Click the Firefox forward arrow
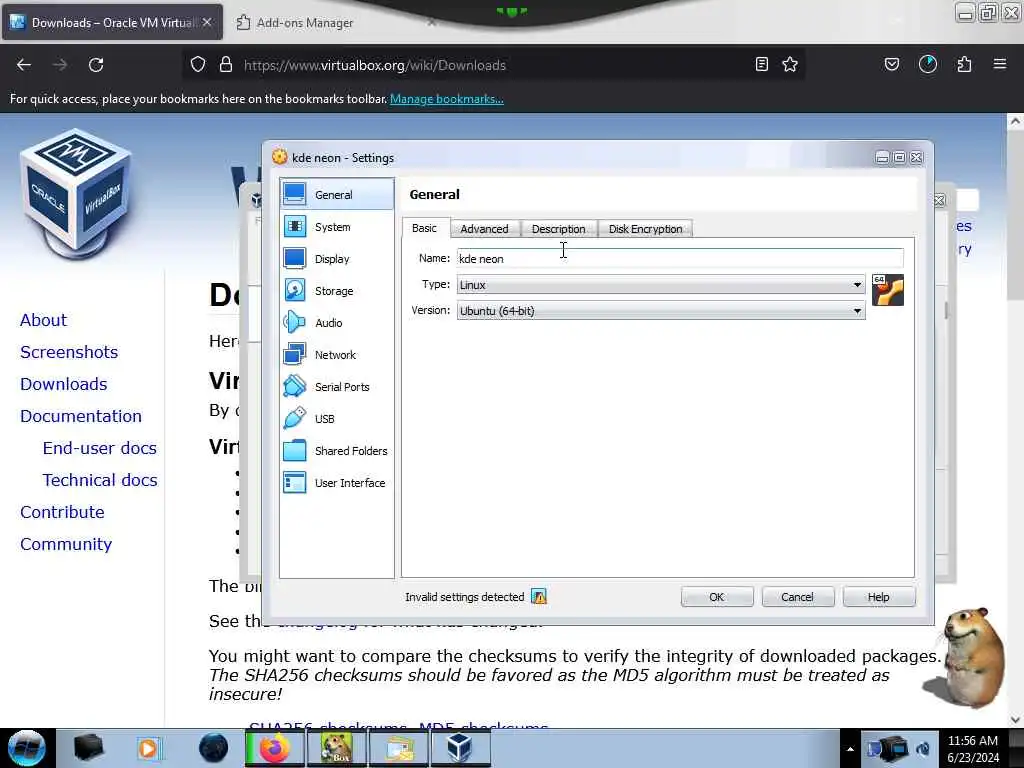 click(60, 65)
